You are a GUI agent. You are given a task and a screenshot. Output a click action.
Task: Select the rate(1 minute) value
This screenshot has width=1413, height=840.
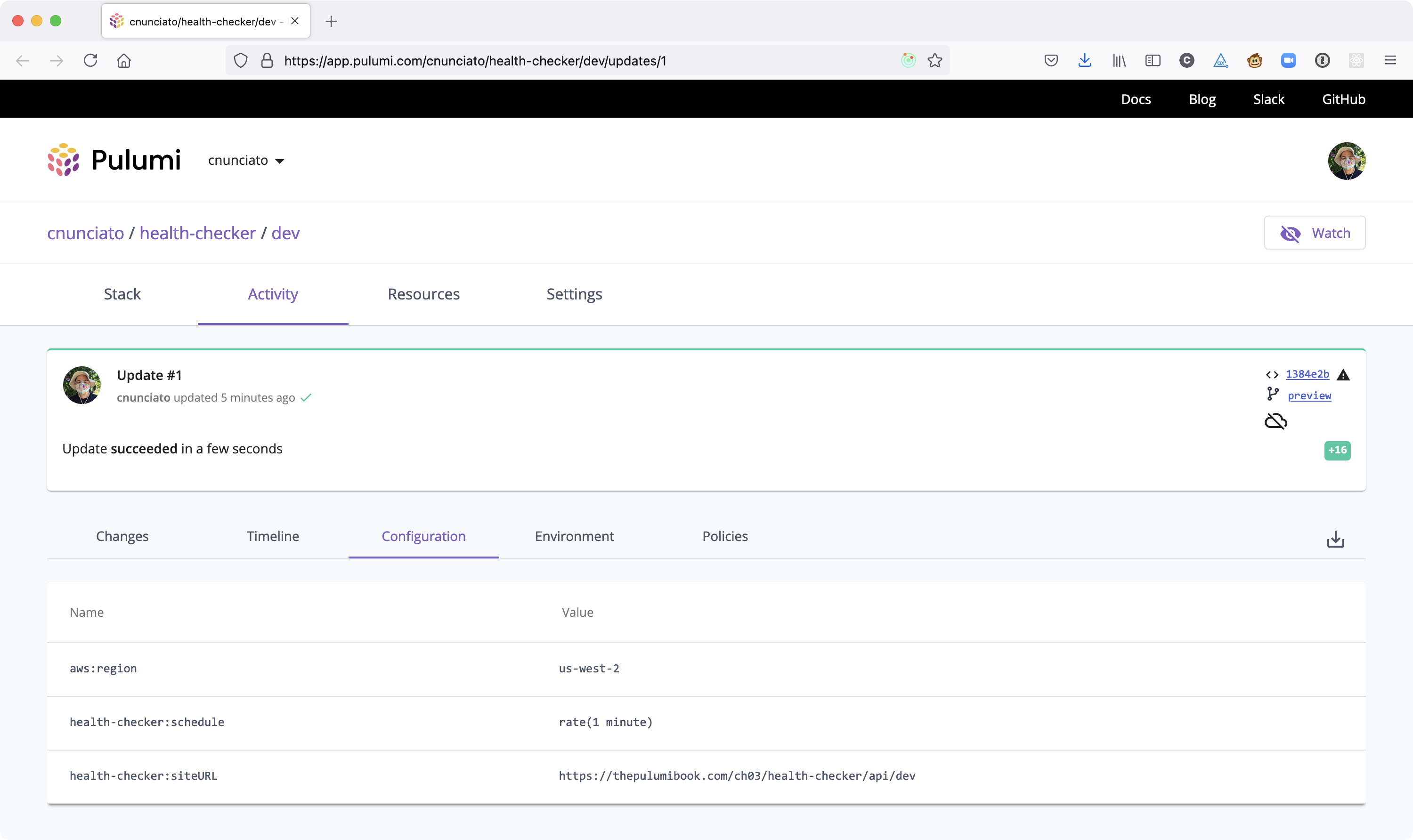pos(606,722)
